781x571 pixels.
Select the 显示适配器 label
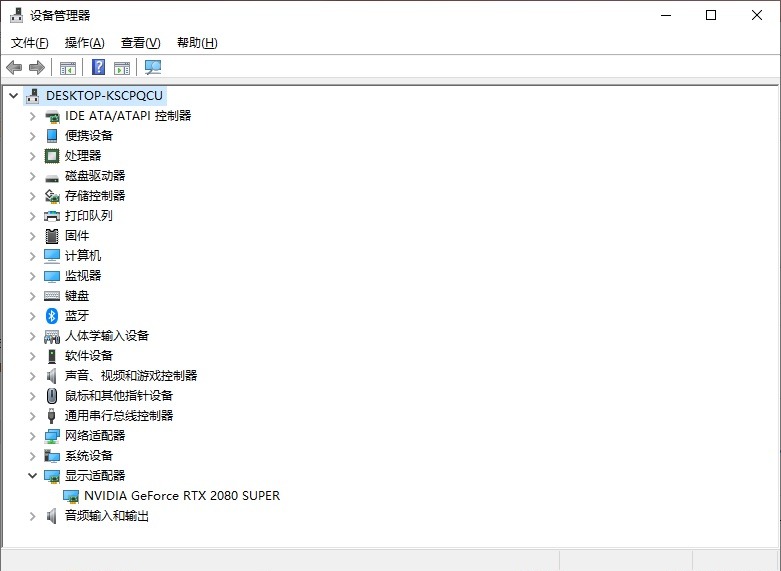pyautogui.click(x=95, y=476)
